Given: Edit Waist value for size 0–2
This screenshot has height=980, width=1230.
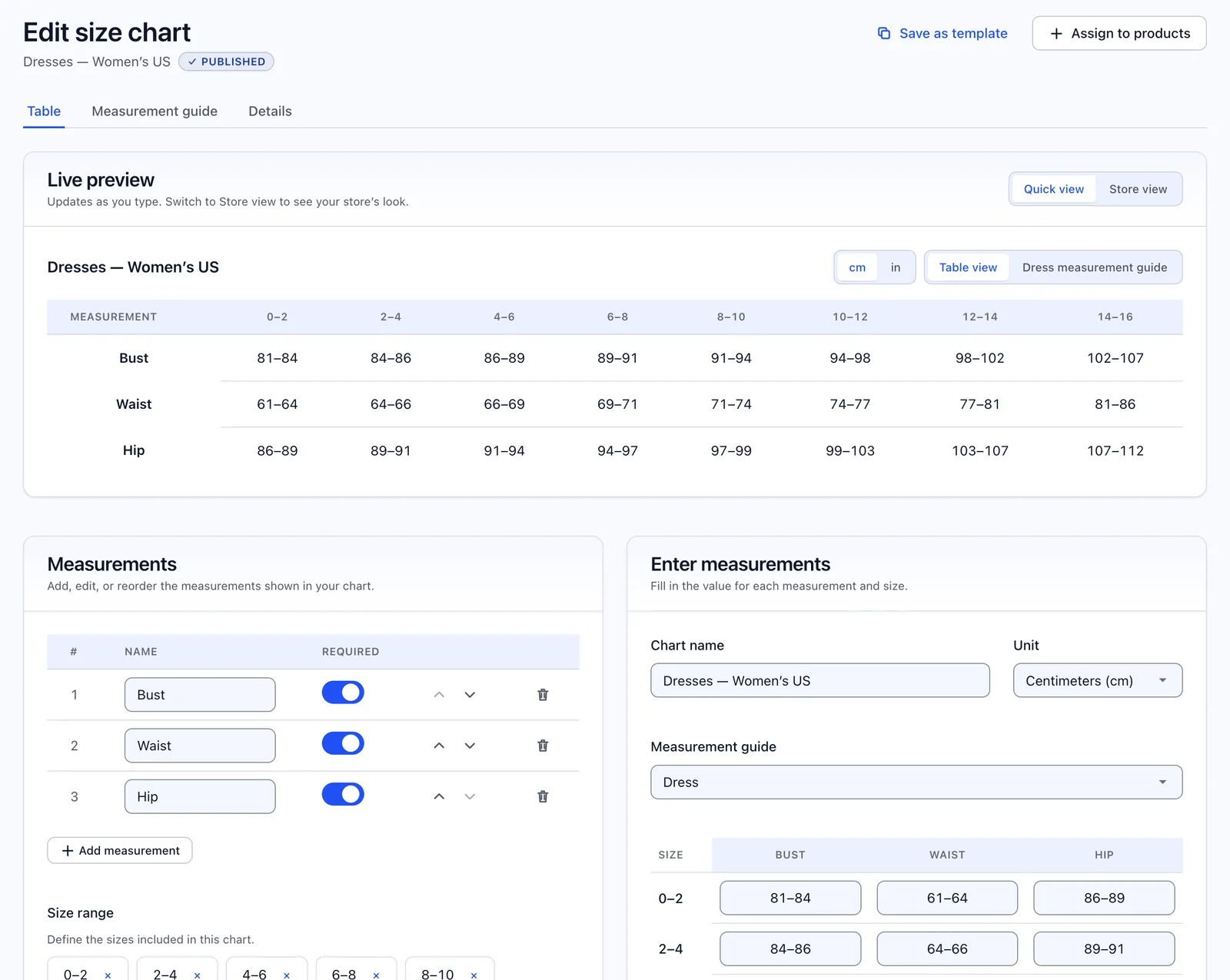Looking at the screenshot, I should point(947,898).
